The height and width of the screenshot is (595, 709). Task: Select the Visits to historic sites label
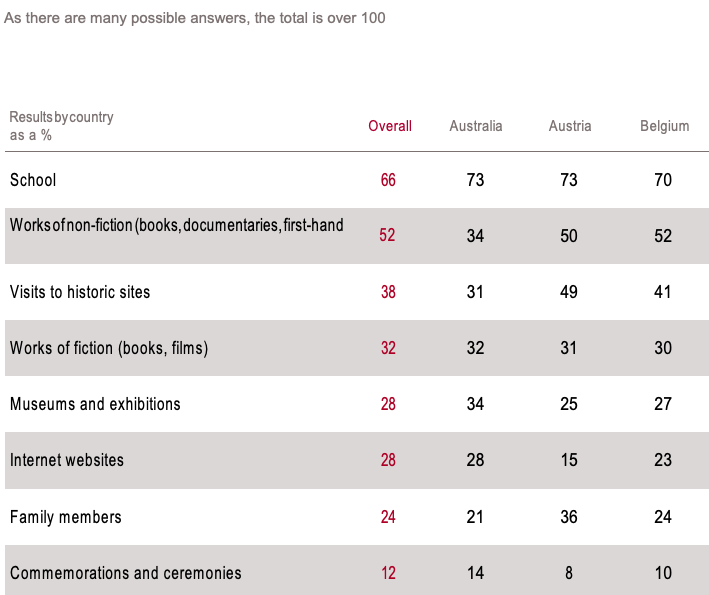point(80,292)
